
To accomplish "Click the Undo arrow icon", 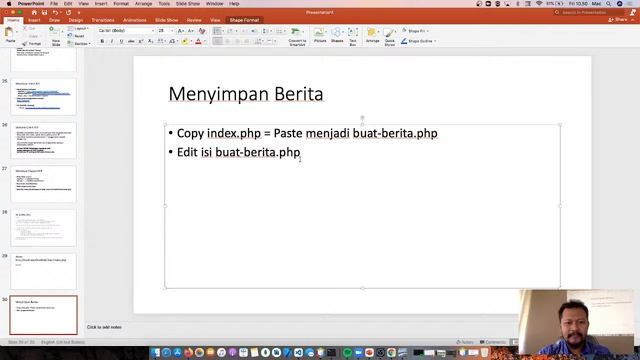I will point(55,13).
